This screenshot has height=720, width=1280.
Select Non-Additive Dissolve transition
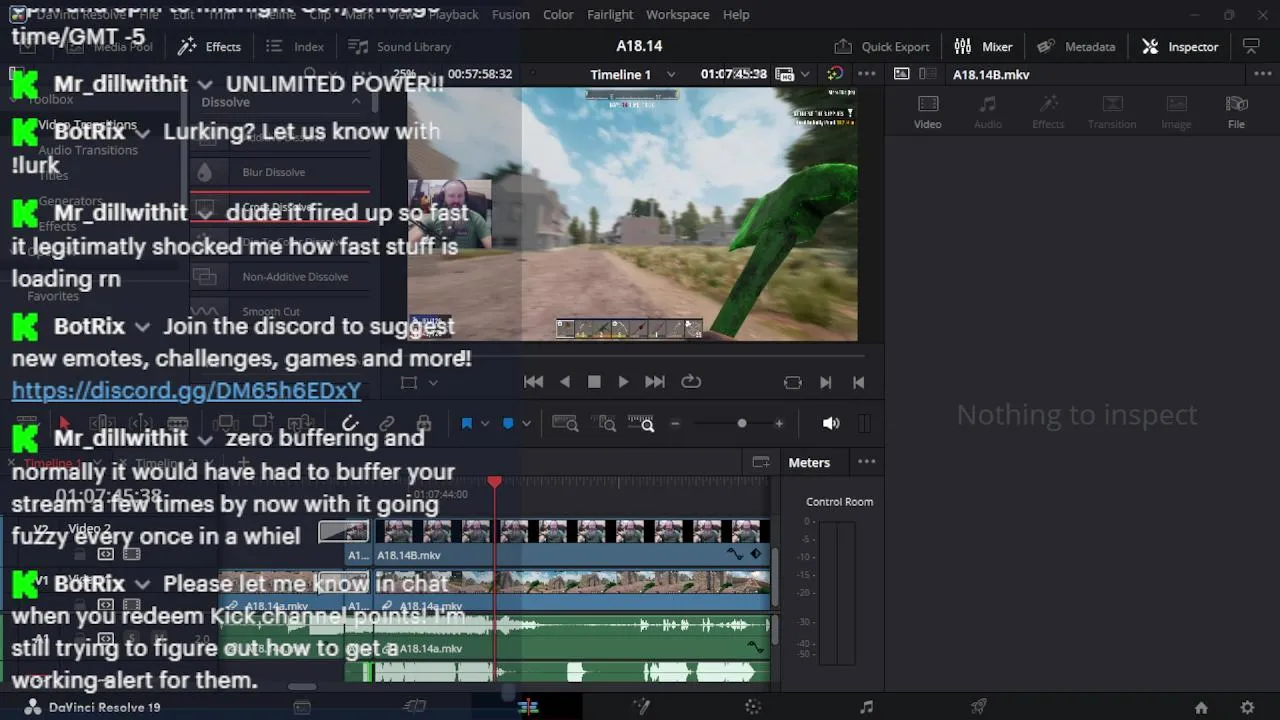280,277
